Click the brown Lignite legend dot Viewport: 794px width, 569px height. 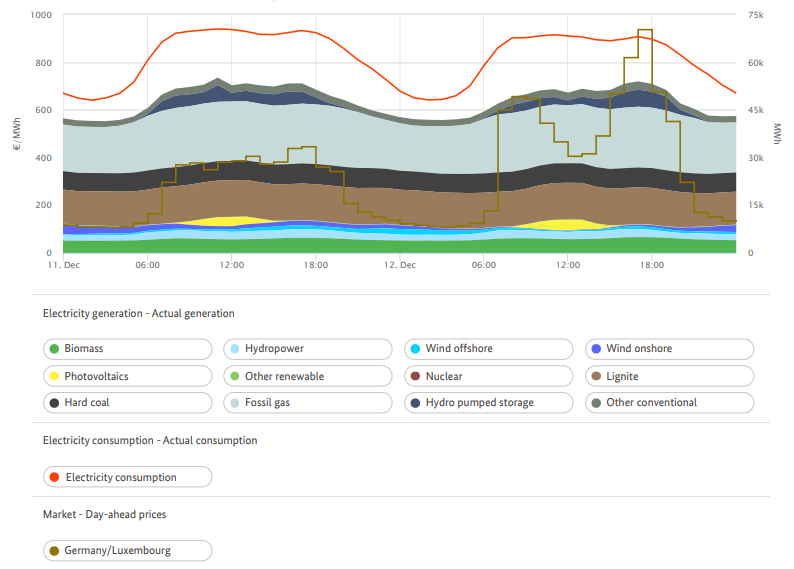coord(595,376)
